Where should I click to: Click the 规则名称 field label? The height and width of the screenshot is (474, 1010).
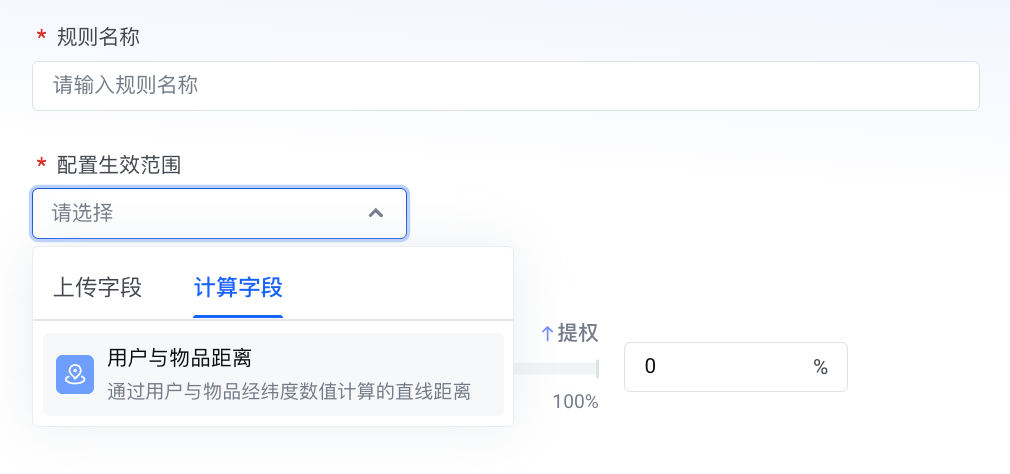pyautogui.click(x=98, y=37)
